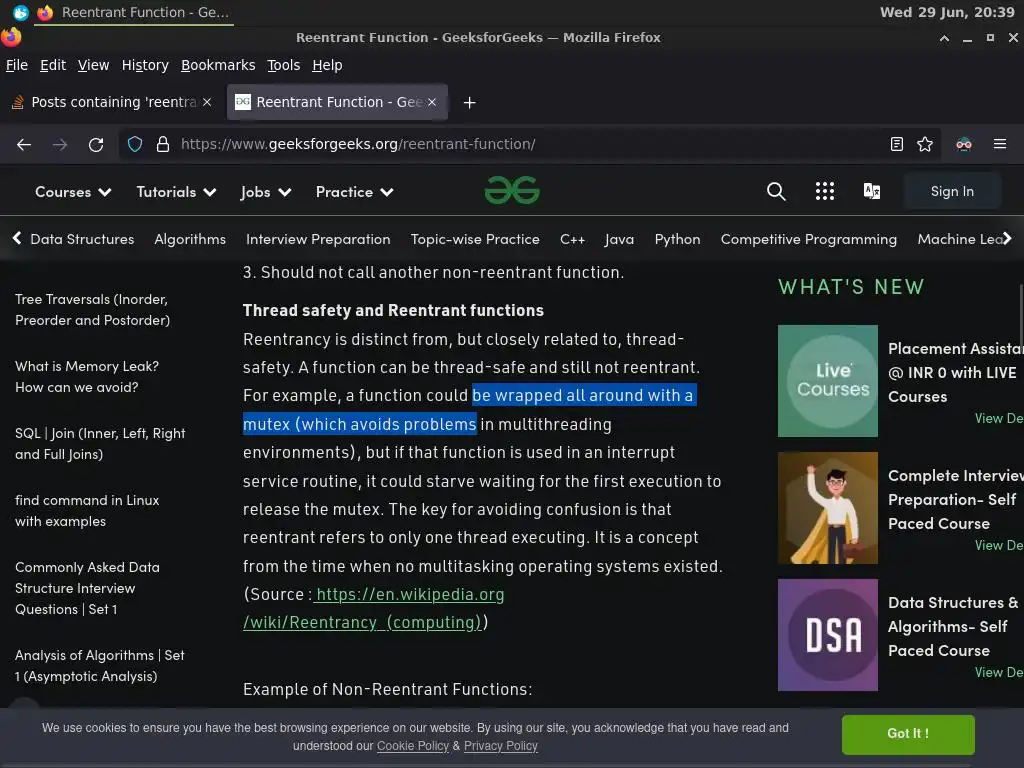Switch to 'Posts containing reentra' tab
Screen dimensions: 1024x768
tap(112, 103)
